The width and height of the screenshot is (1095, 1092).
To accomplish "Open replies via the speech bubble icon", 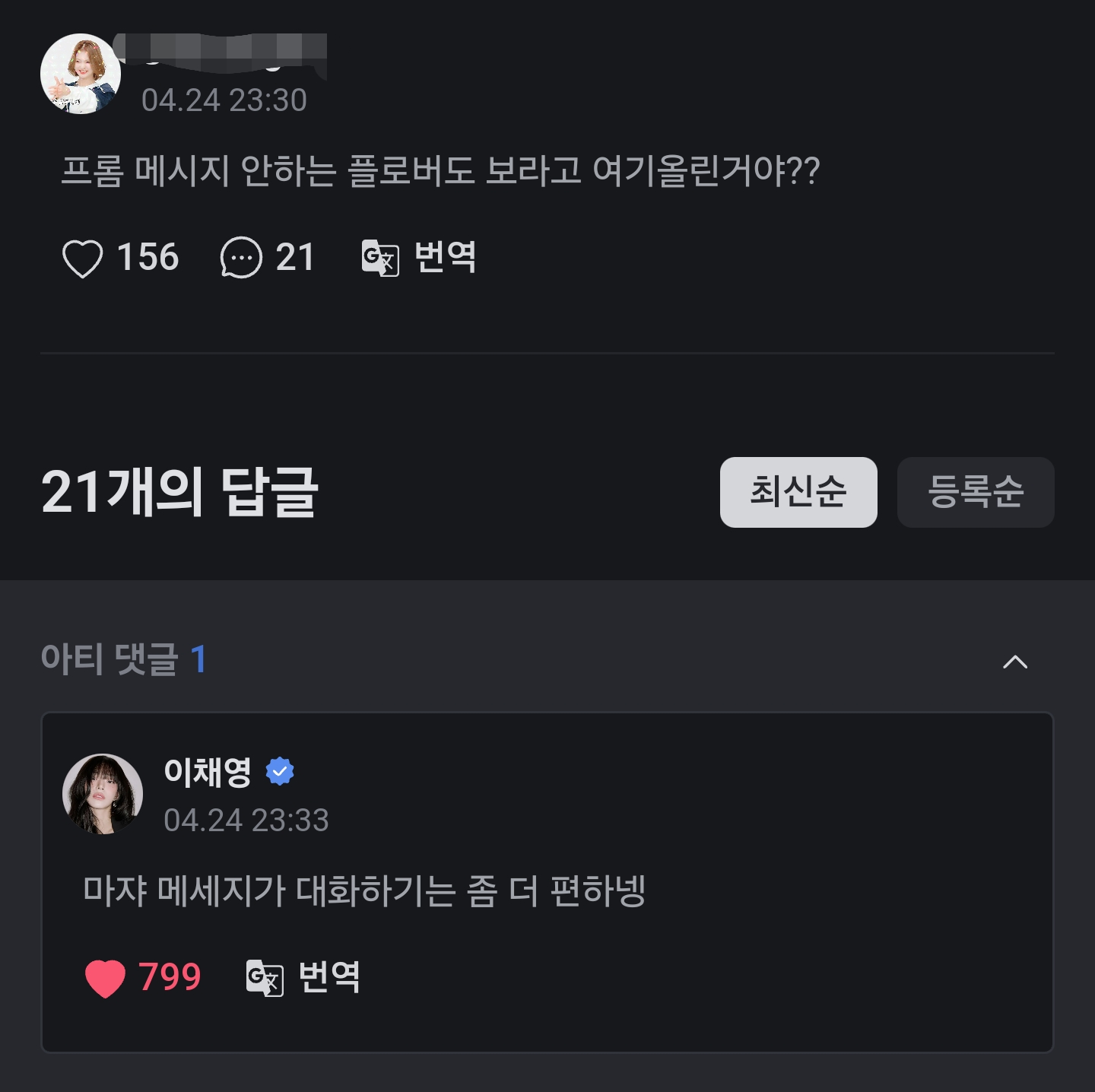I will coord(241,258).
